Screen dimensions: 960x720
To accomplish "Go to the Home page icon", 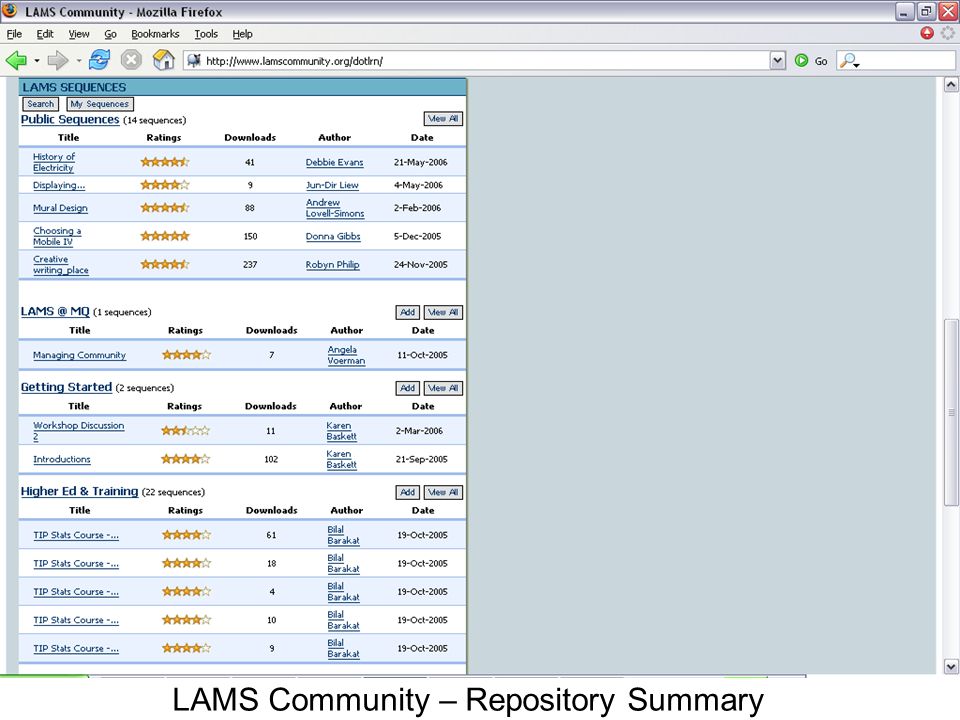I will (163, 60).
